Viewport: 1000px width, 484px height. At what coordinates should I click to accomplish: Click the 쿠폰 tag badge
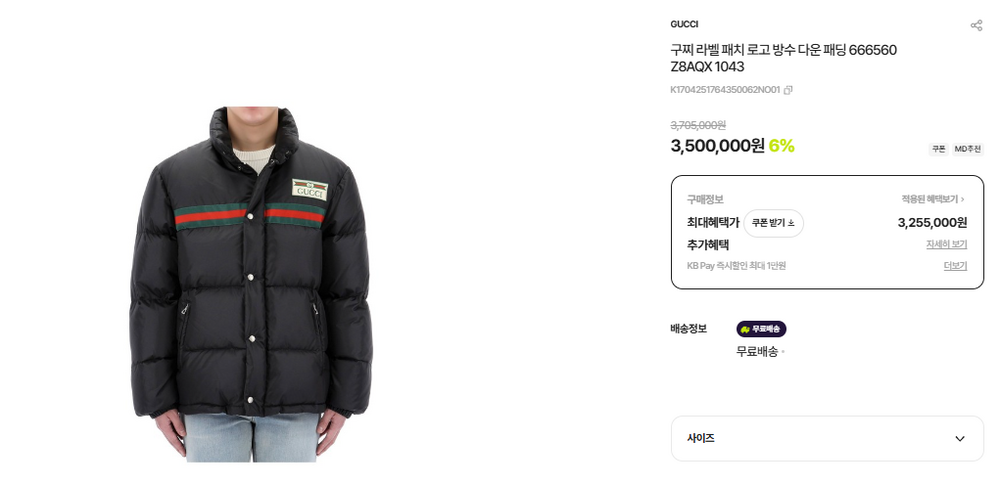pos(938,149)
